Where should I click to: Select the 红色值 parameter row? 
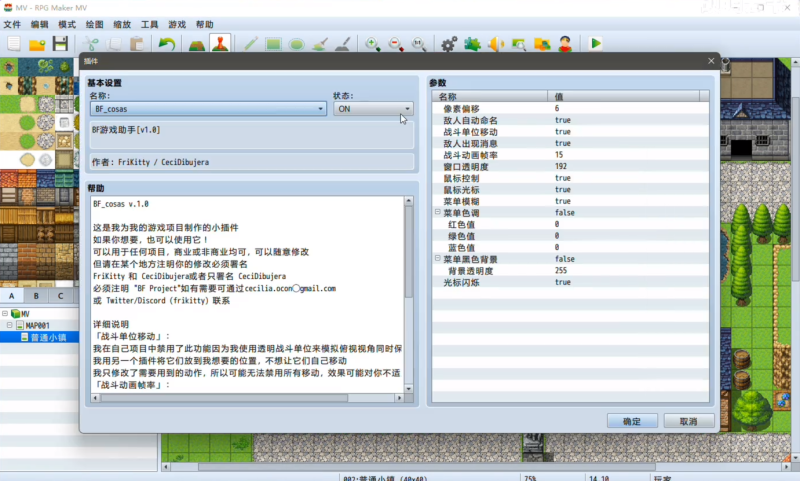[570, 224]
